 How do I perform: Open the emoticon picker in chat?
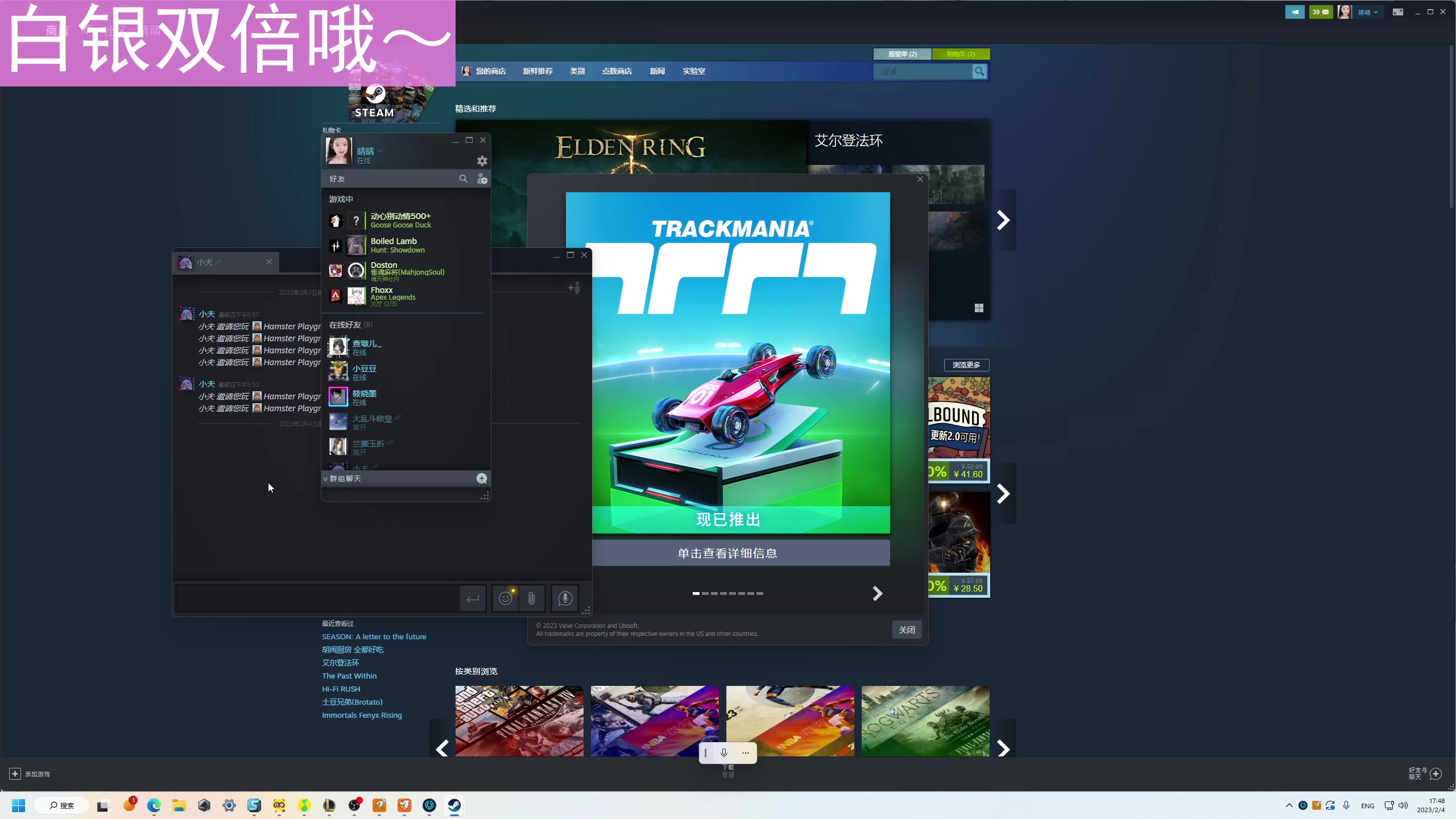tap(505, 598)
